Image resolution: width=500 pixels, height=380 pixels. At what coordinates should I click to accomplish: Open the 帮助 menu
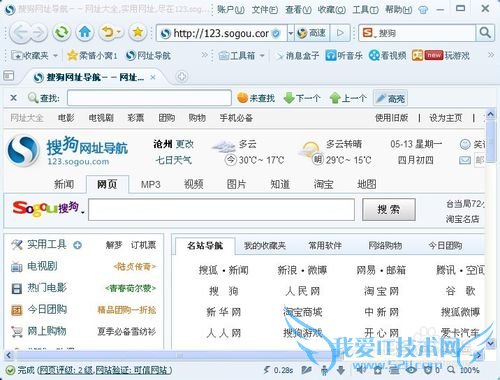pyautogui.click(x=399, y=10)
